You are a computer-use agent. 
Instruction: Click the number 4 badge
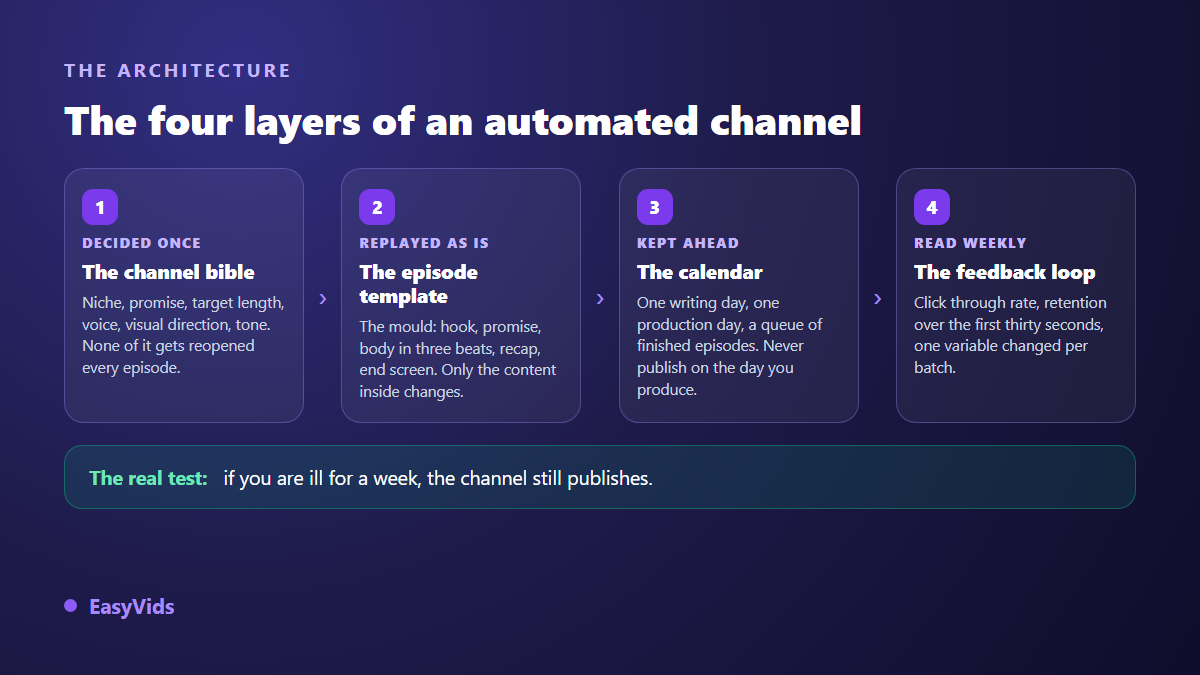tap(932, 207)
